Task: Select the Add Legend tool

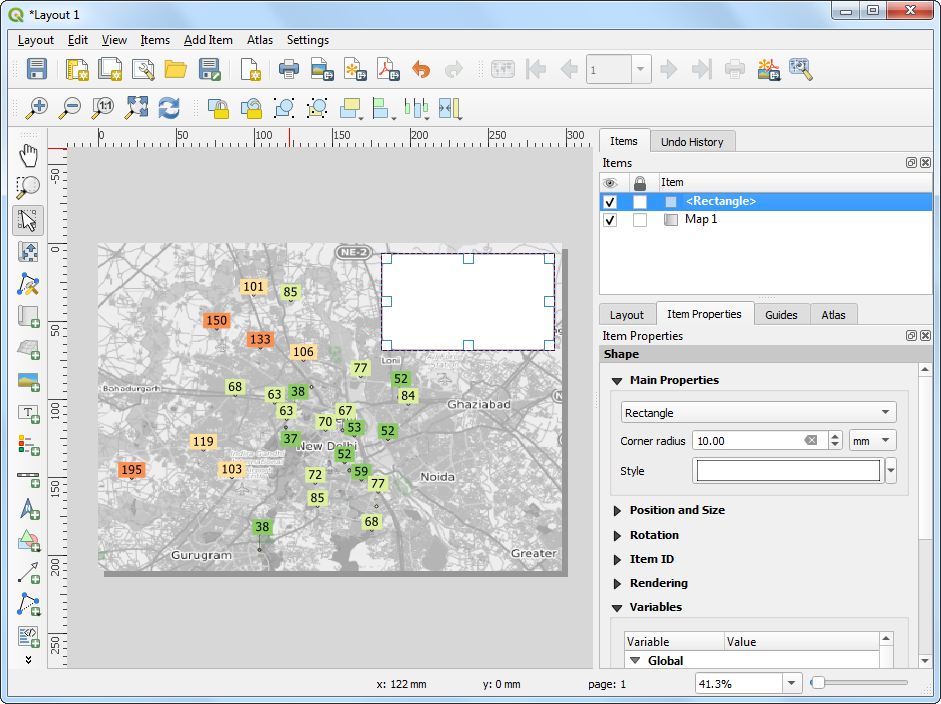Action: point(29,444)
